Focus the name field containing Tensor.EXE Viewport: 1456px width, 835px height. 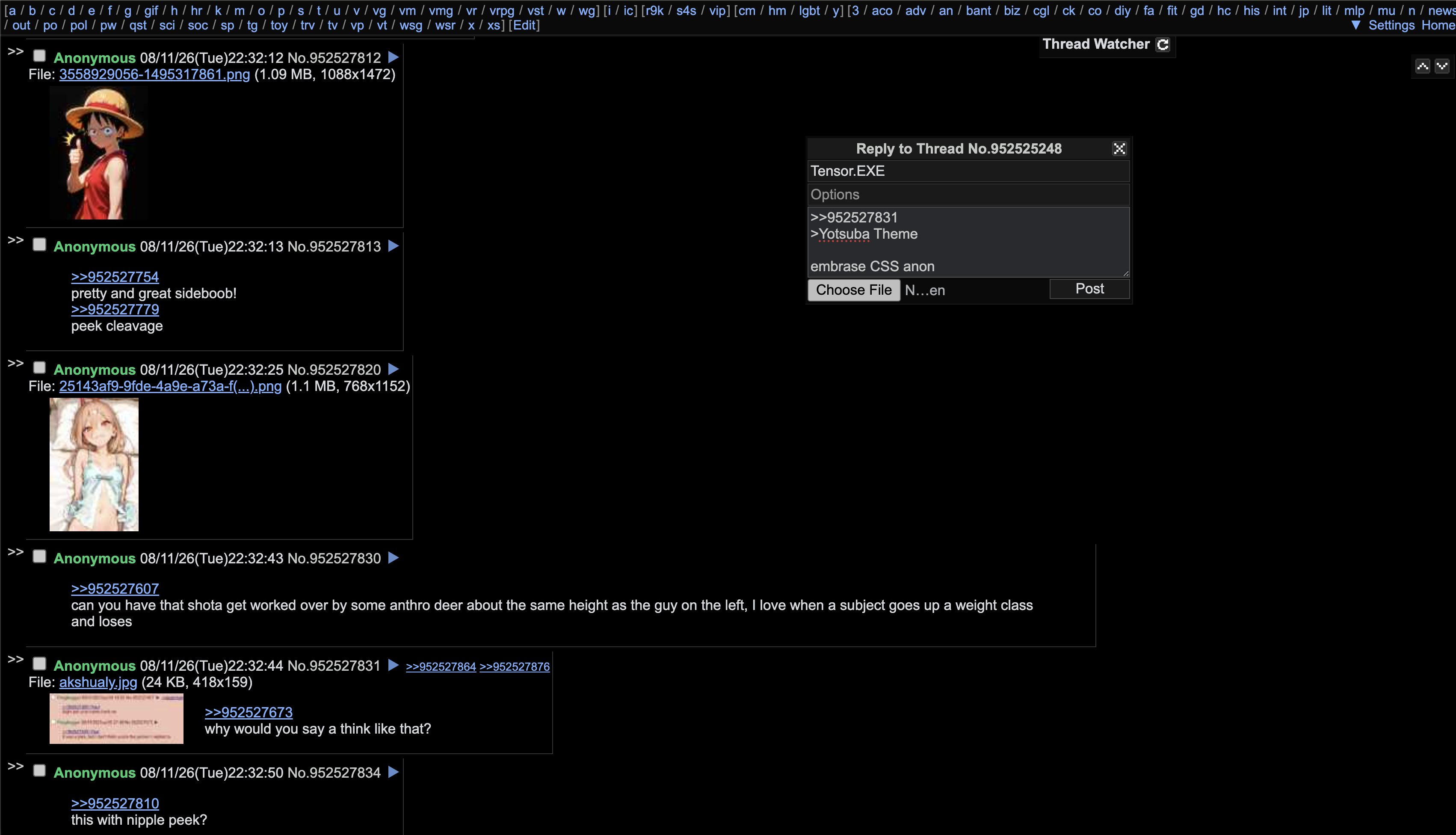click(968, 172)
